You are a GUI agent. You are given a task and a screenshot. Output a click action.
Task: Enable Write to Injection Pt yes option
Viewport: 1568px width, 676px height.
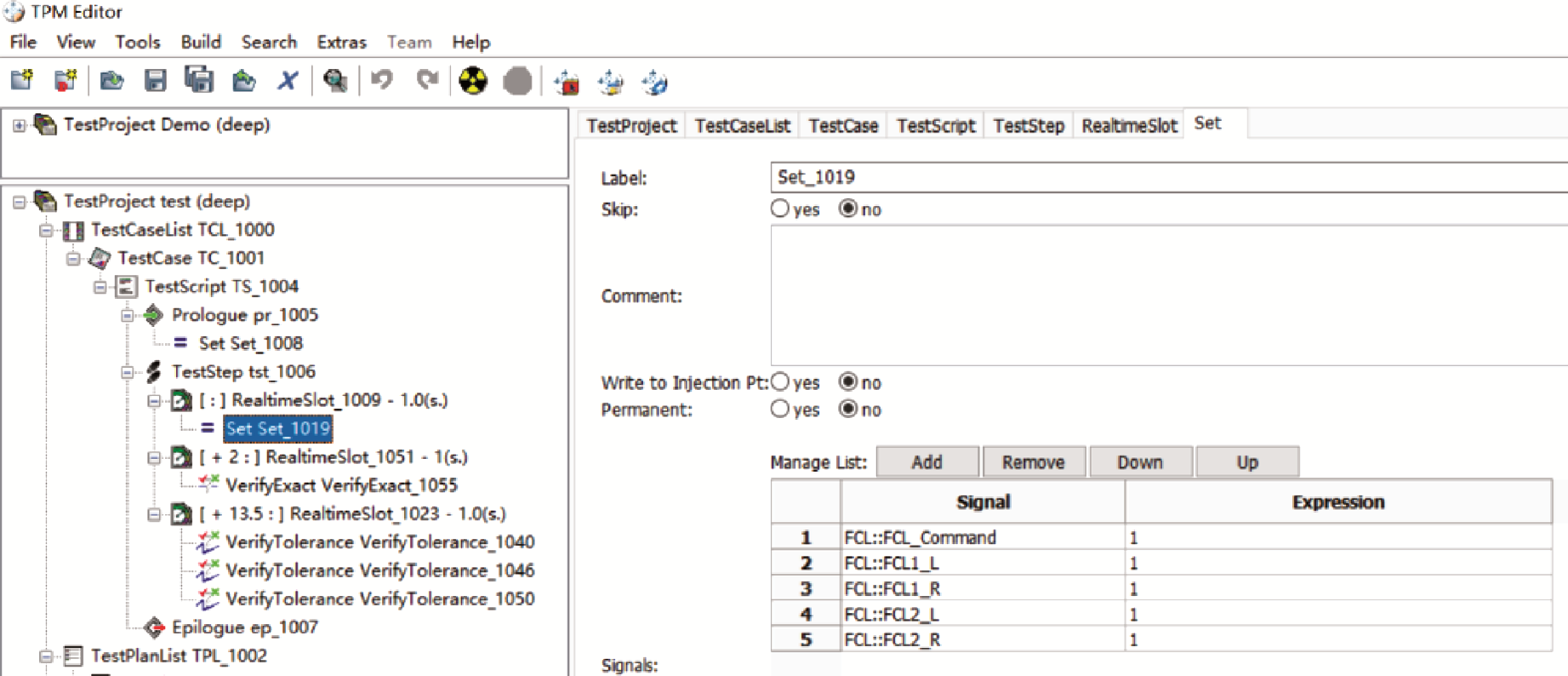coord(780,381)
